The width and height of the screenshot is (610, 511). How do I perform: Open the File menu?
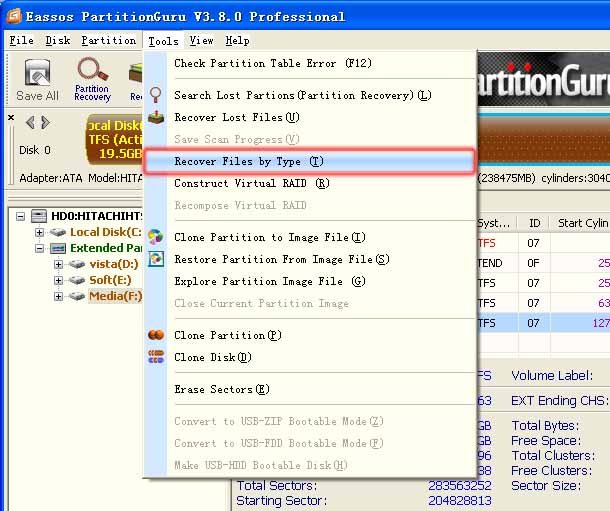point(21,40)
